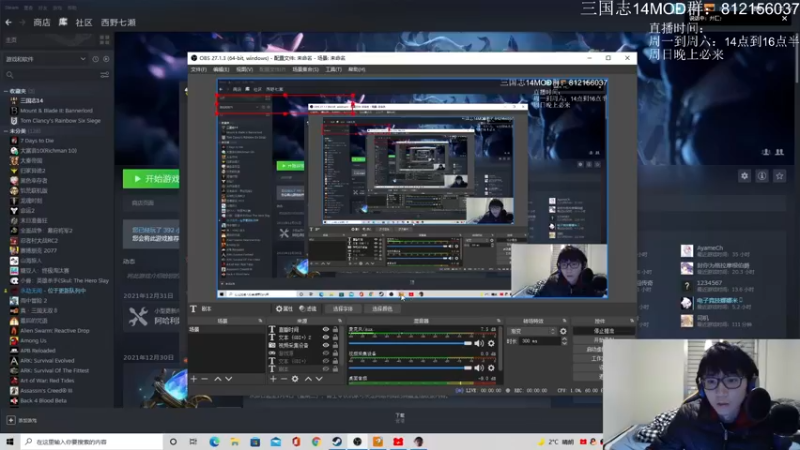Increase transition duration with the 300 ms stepper
Viewport: 800px width, 450px height.
coord(564,339)
